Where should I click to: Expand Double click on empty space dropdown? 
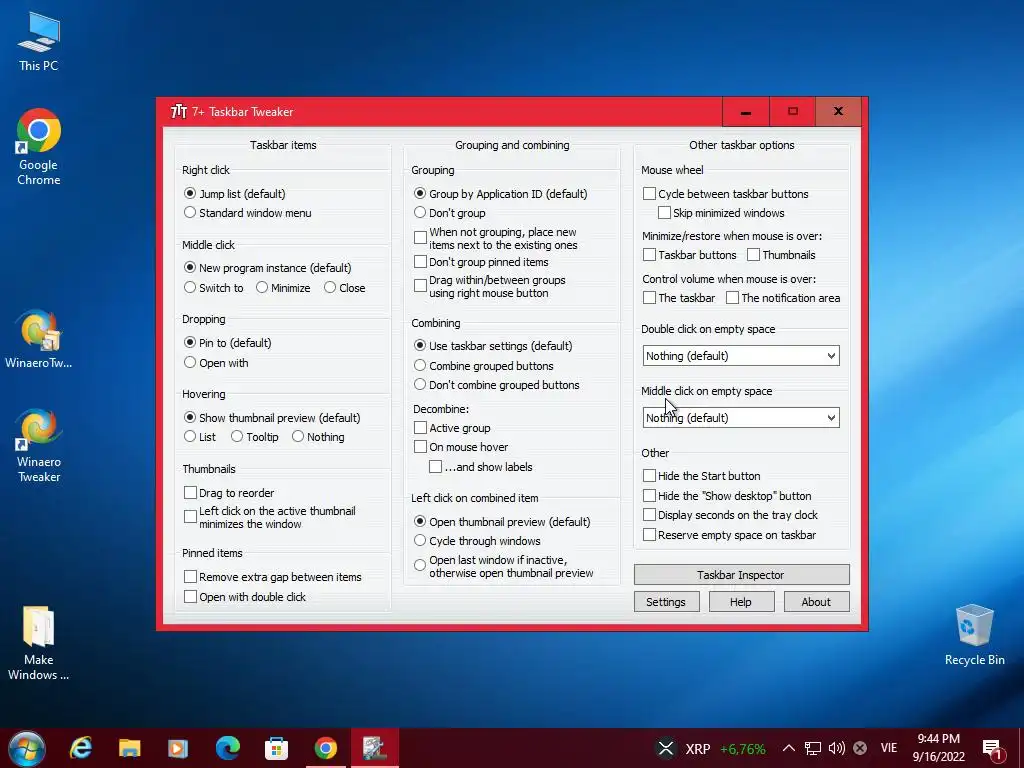pos(741,356)
